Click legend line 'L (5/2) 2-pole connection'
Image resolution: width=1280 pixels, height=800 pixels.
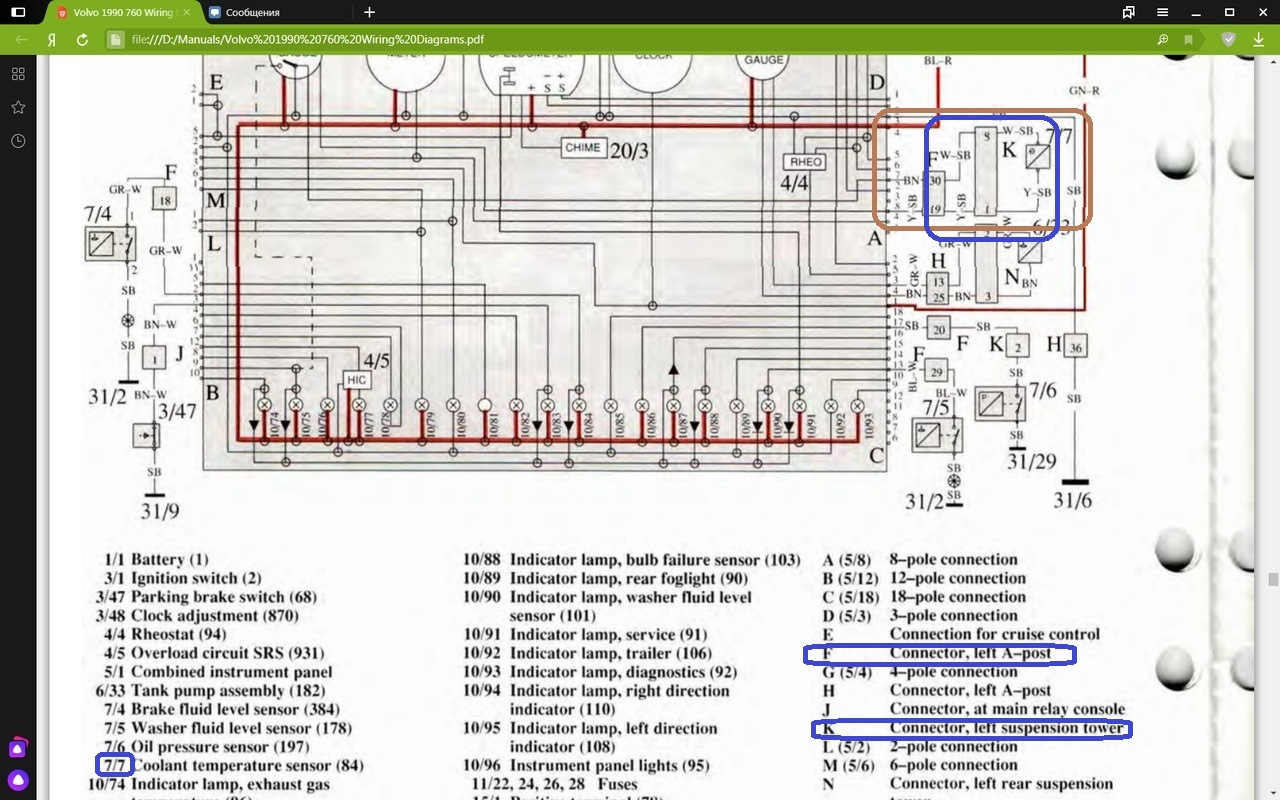[920, 747]
